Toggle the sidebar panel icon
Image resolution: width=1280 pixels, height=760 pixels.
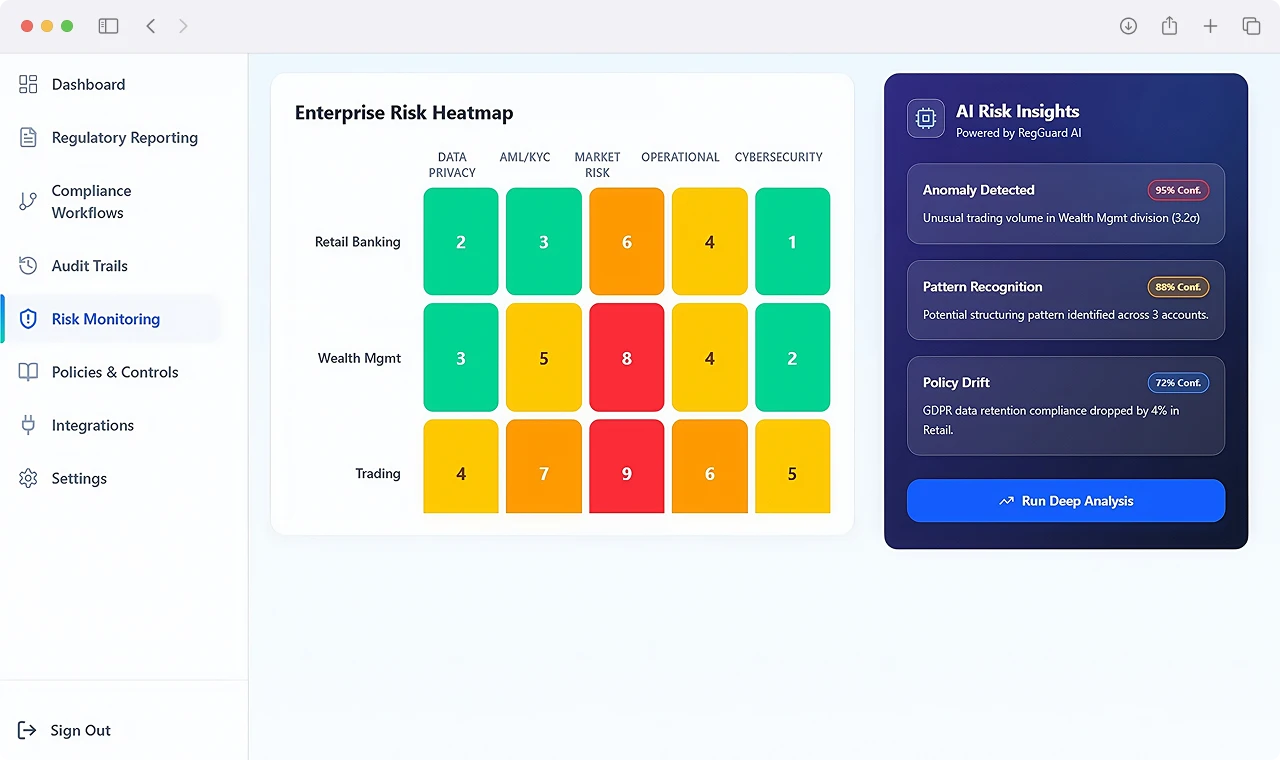coord(108,26)
